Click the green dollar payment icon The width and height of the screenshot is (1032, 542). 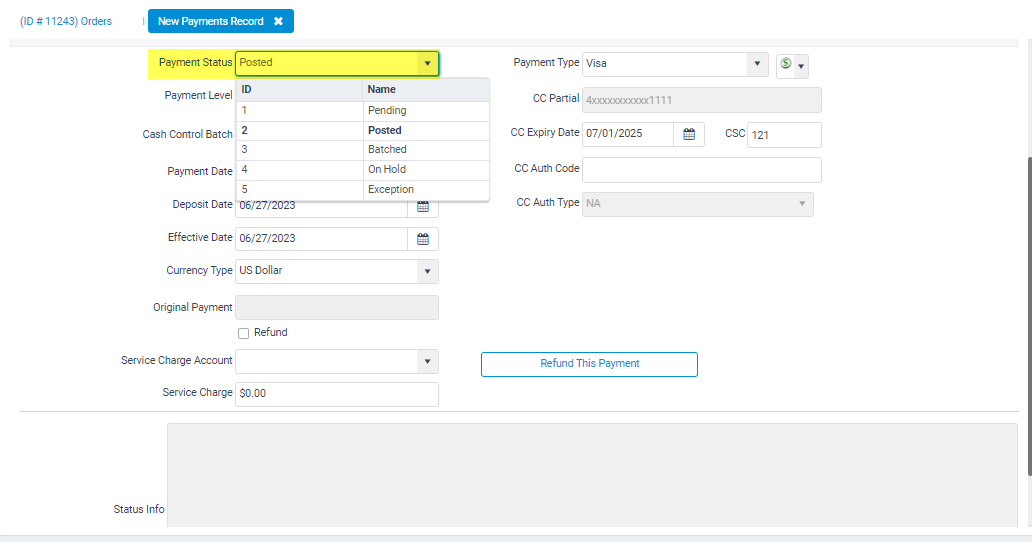click(x=785, y=64)
